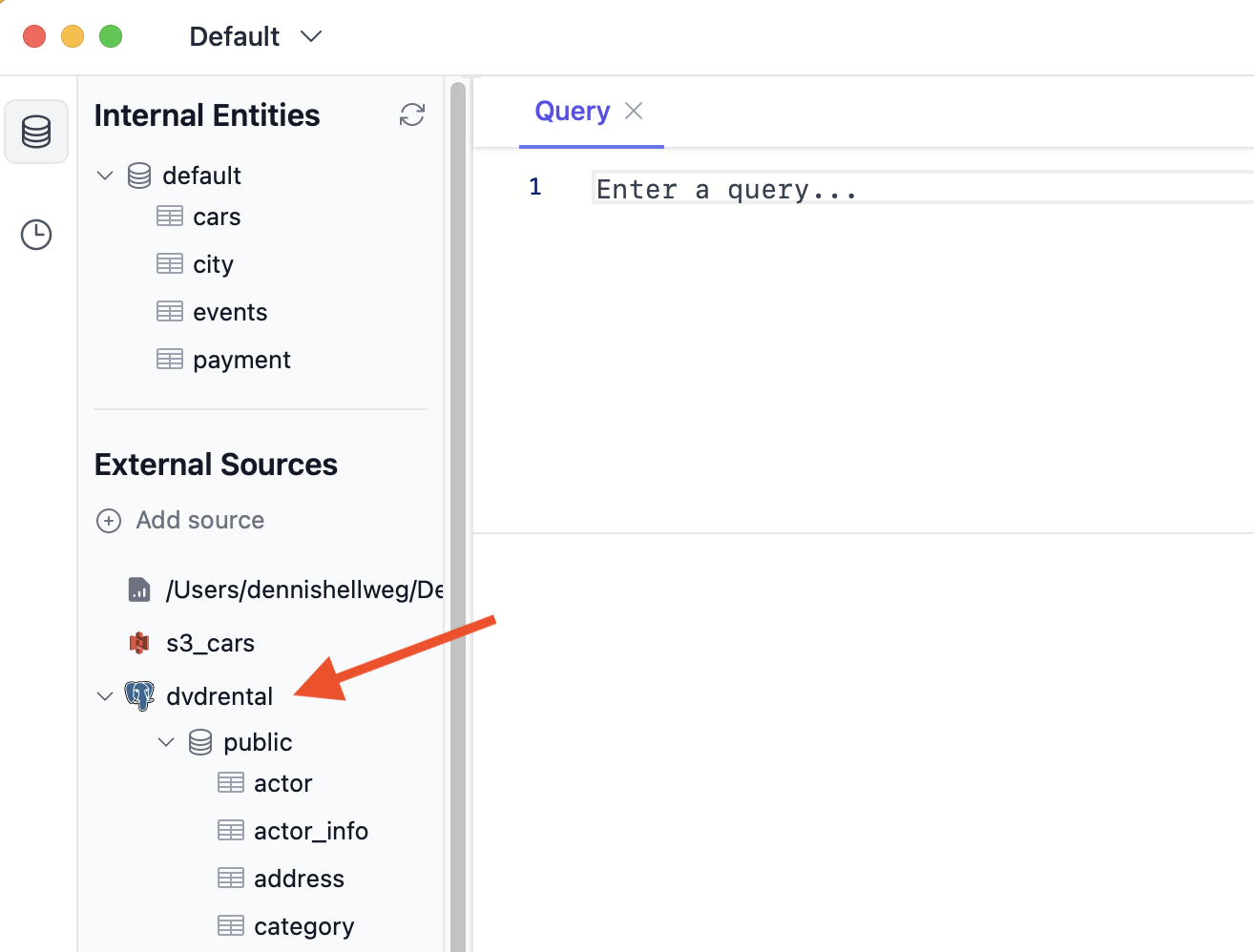The height and width of the screenshot is (952, 1254).
Task: Open the database sidebar icon
Action: coord(36,132)
